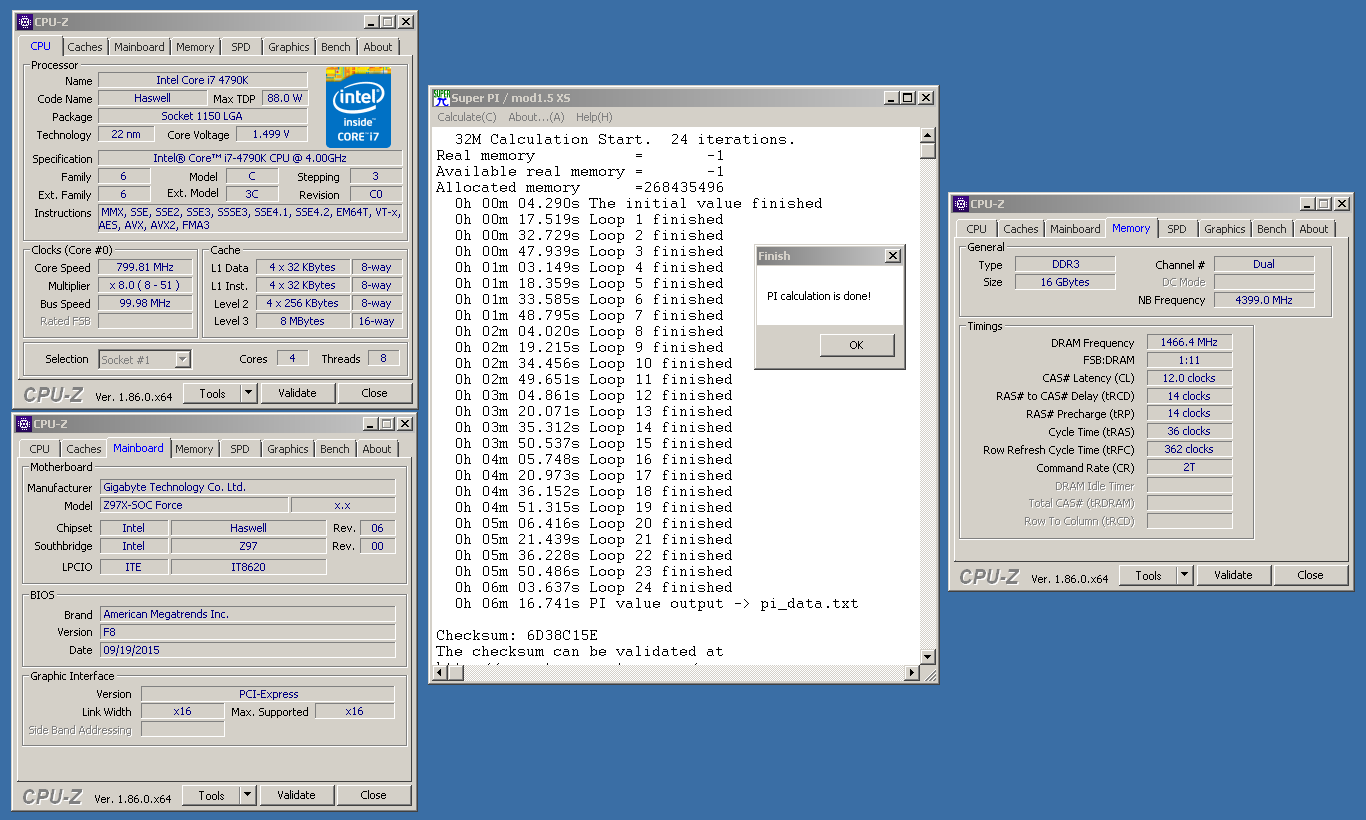Click the Tools button in the Memory CPU-Z window
The width and height of the screenshot is (1366, 820).
tap(1149, 575)
